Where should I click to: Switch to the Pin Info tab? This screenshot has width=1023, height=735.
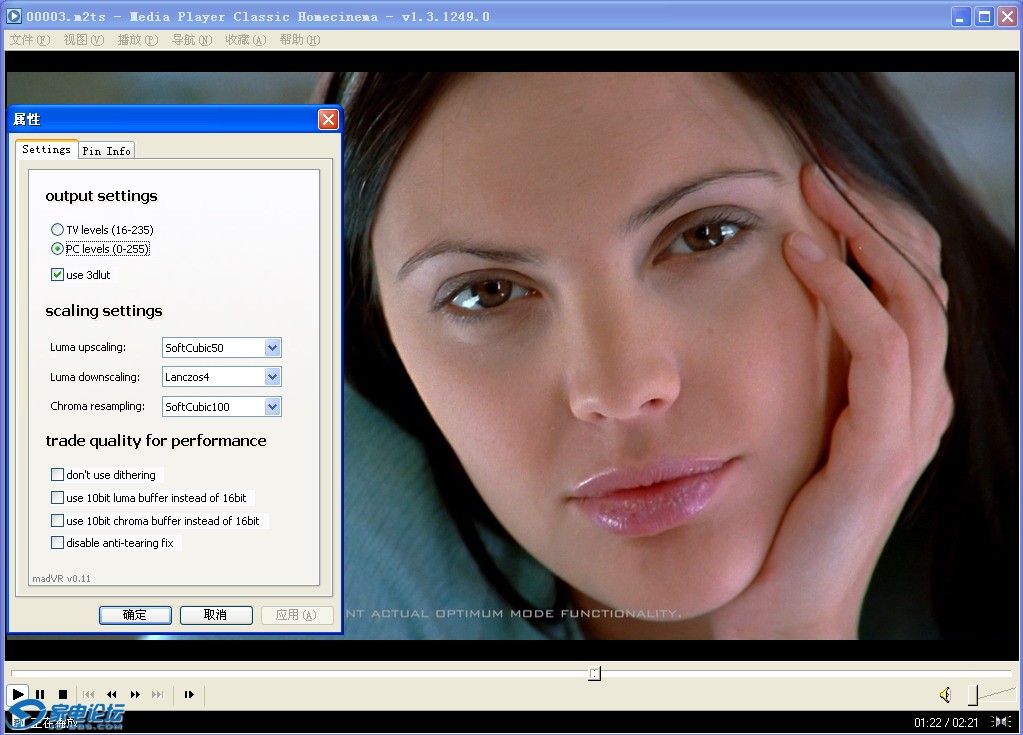[x=106, y=151]
